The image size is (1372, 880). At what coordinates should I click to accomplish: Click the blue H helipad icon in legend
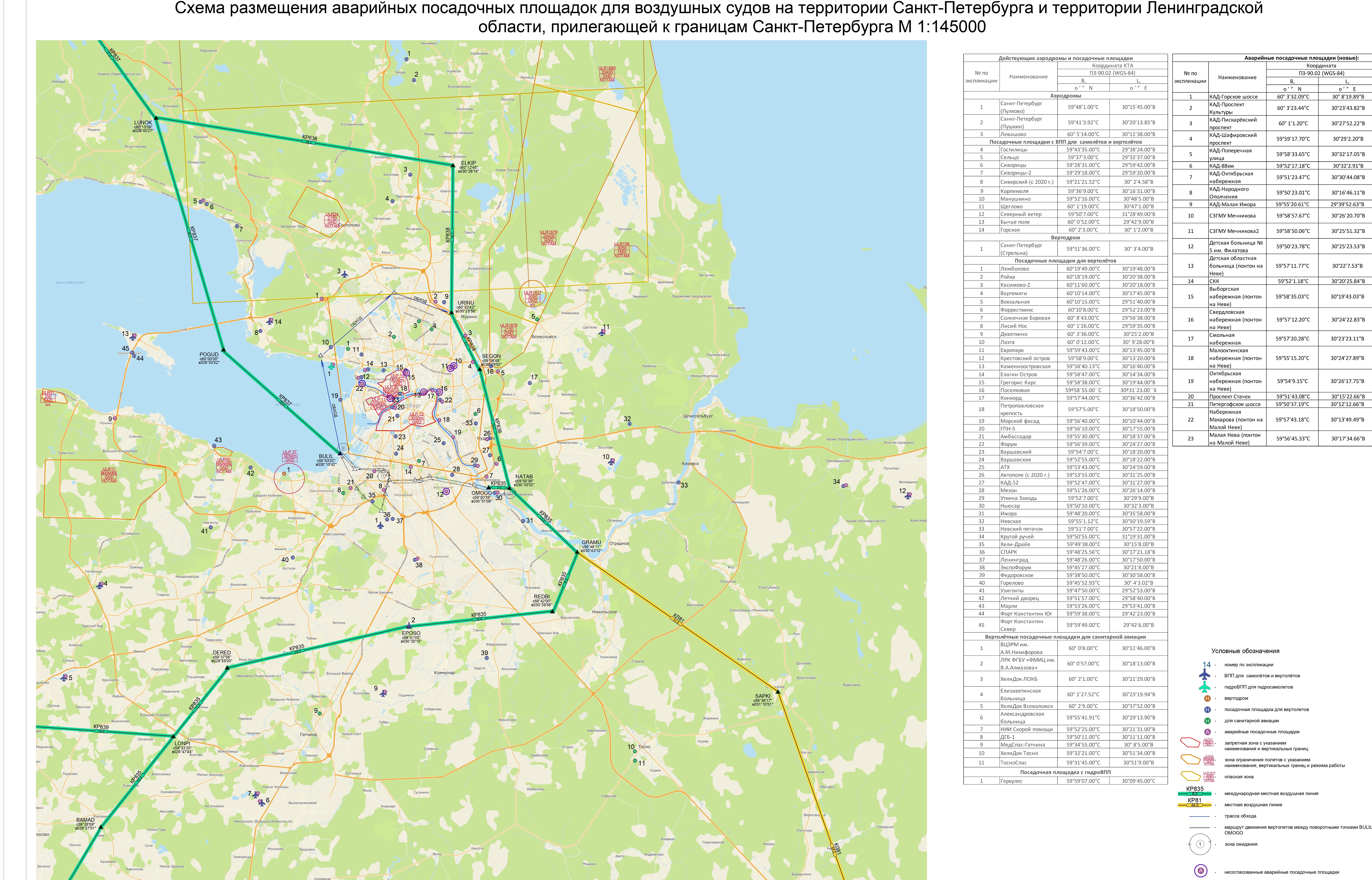pyautogui.click(x=1207, y=710)
